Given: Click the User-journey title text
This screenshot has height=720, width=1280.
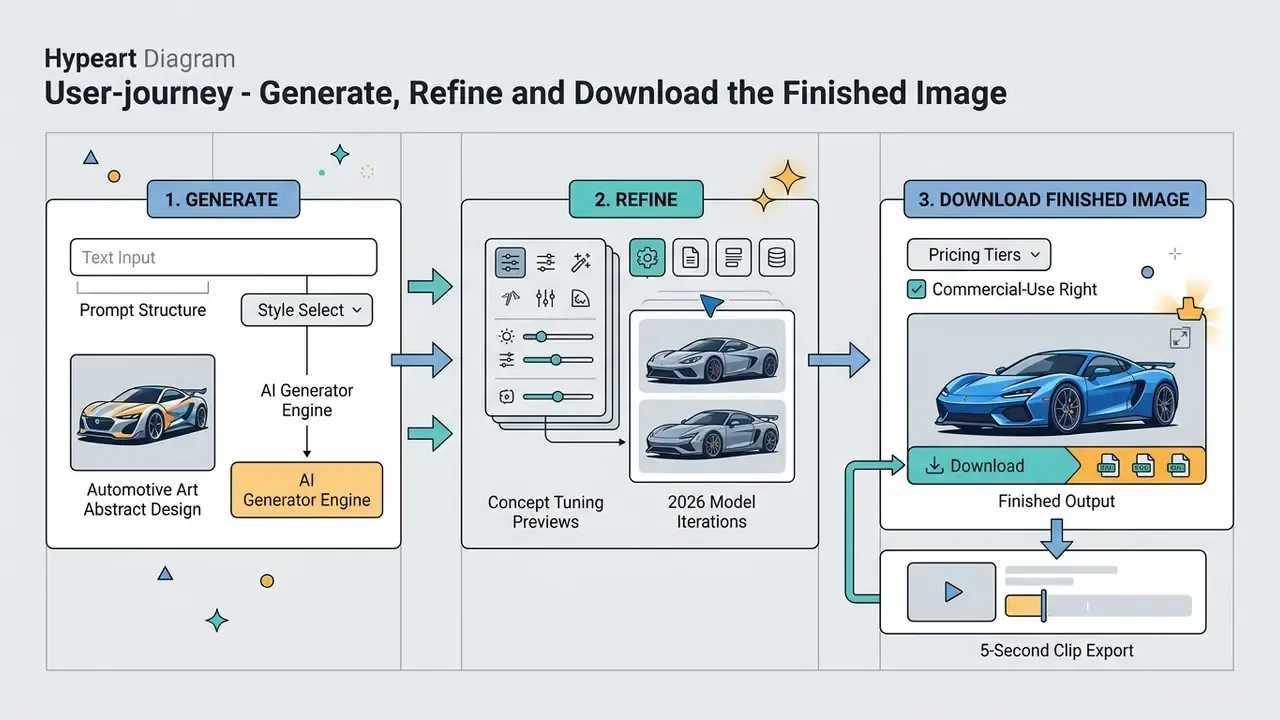Looking at the screenshot, I should tap(525, 94).
